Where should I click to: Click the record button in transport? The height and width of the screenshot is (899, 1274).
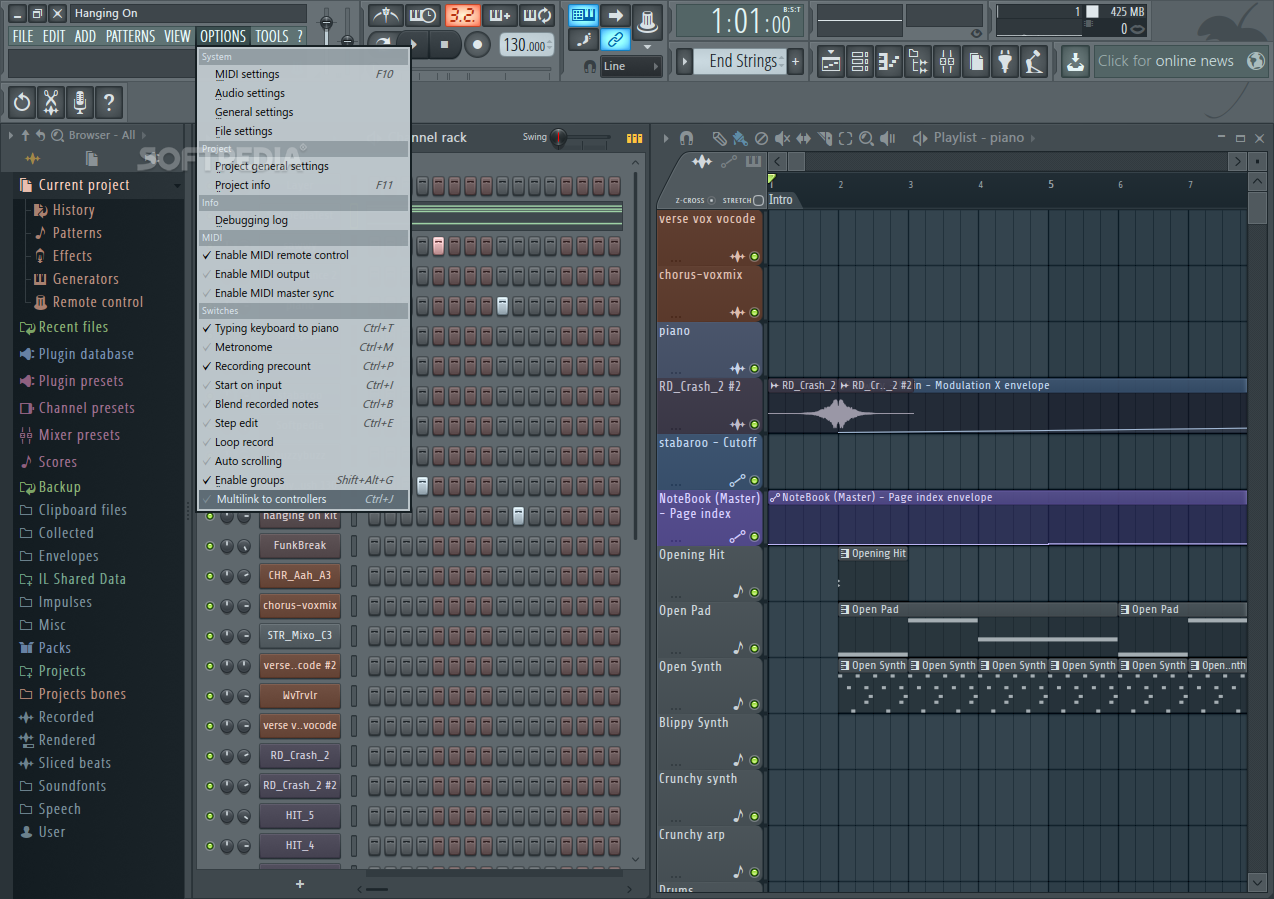click(x=478, y=44)
